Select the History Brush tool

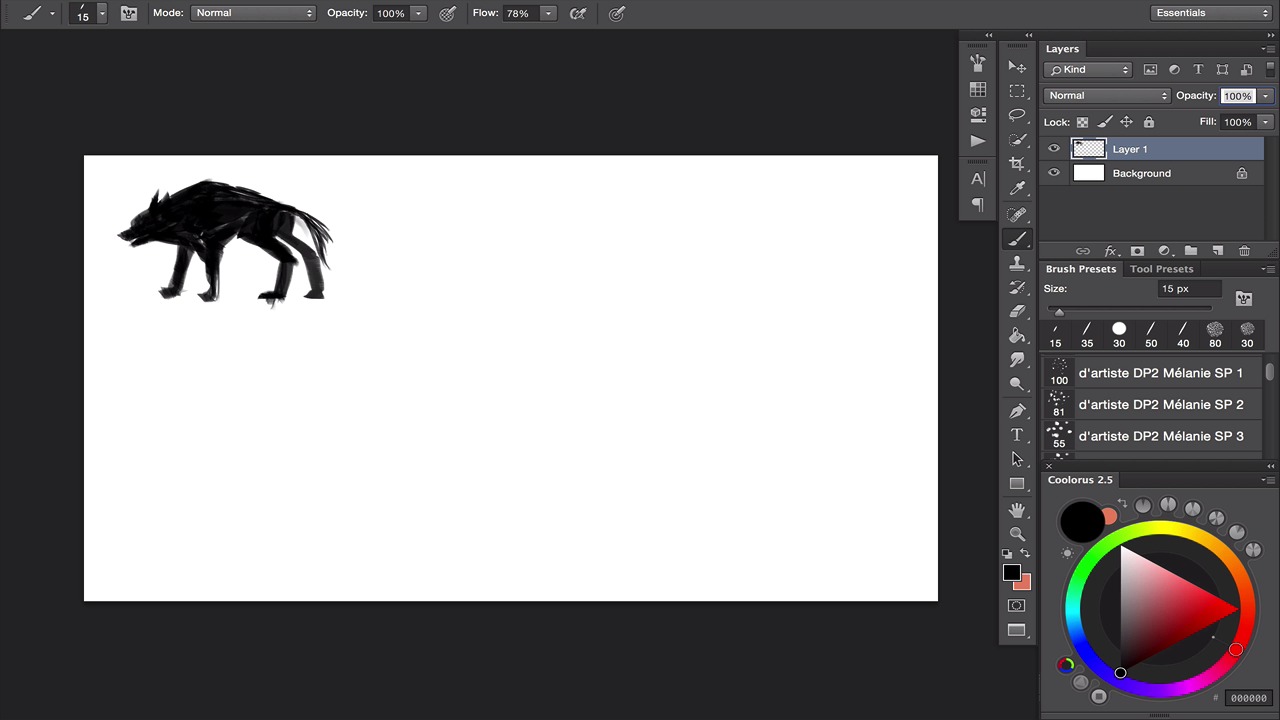(1017, 287)
